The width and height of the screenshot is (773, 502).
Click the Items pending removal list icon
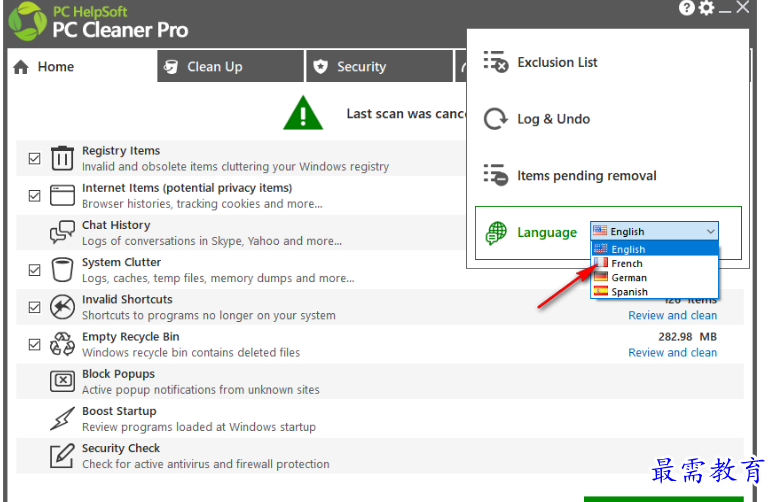495,175
